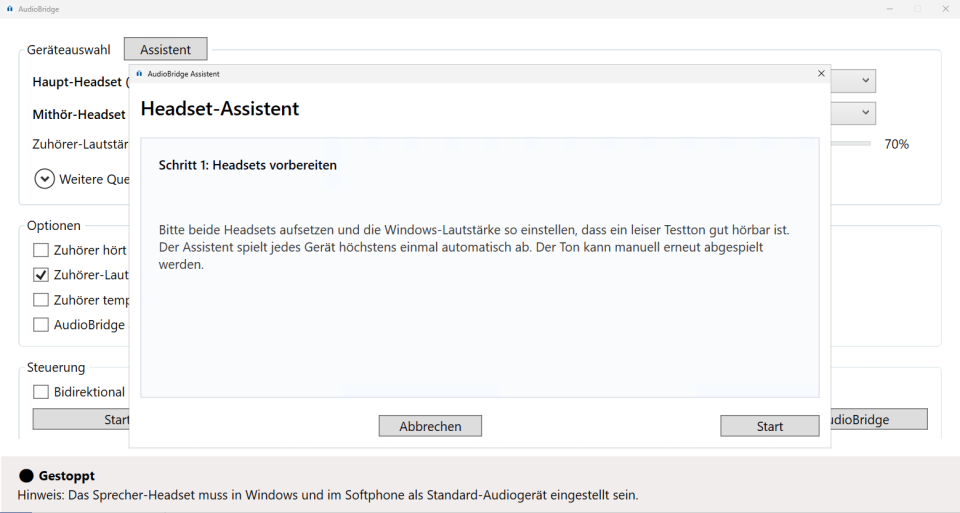960x513 pixels.
Task: Click the Optionen group label
Action: [x=54, y=225]
